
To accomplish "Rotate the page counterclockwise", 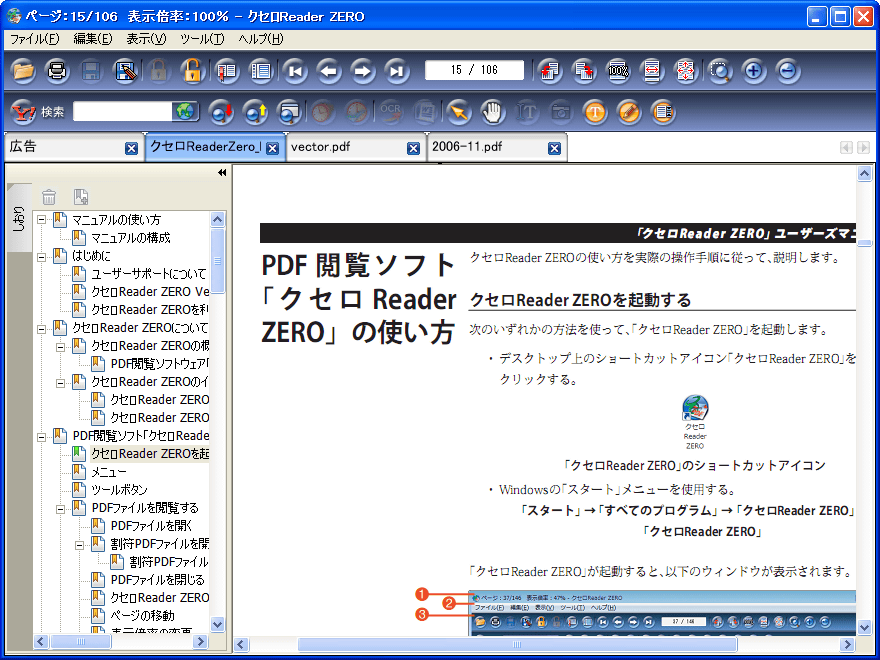I will [x=551, y=71].
